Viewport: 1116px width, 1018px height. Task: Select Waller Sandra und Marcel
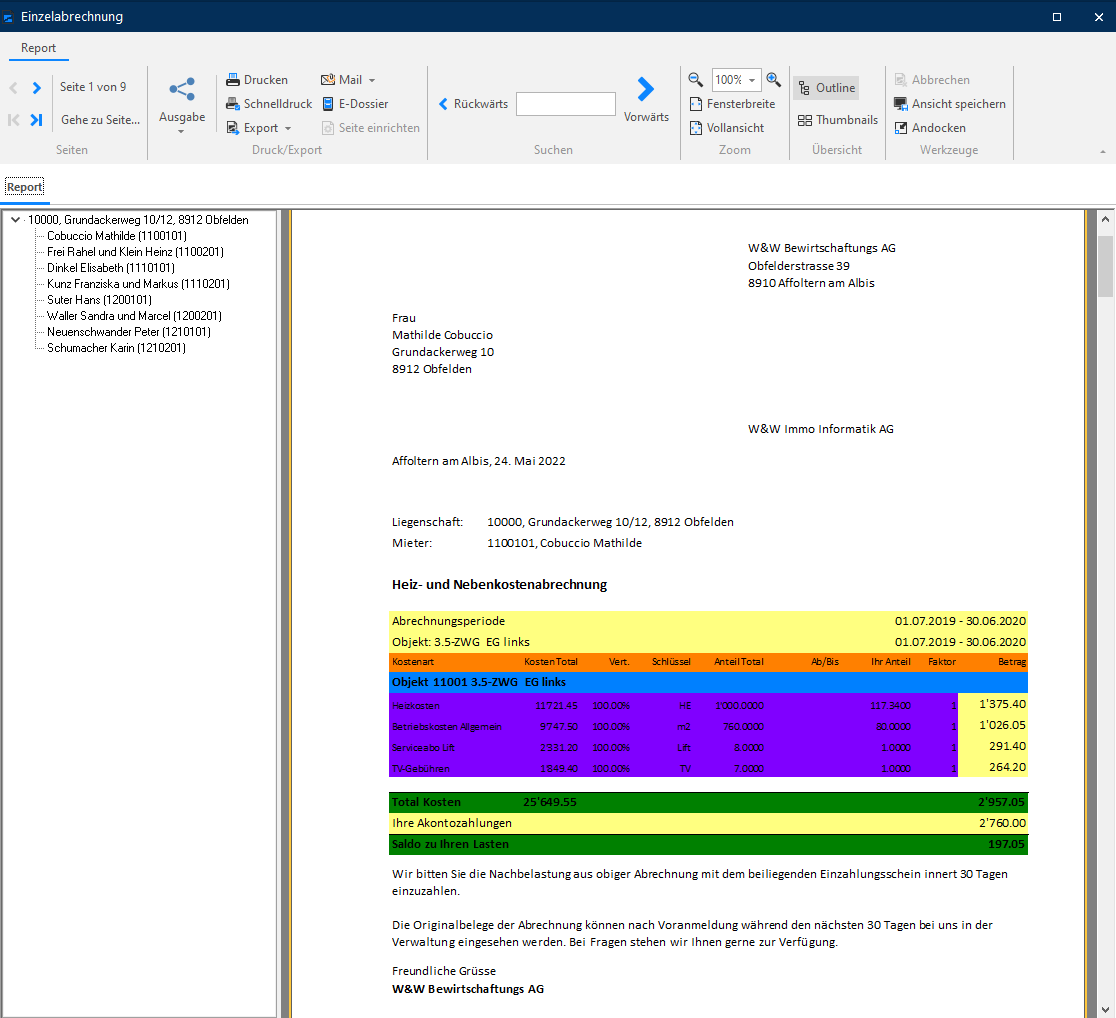[135, 316]
